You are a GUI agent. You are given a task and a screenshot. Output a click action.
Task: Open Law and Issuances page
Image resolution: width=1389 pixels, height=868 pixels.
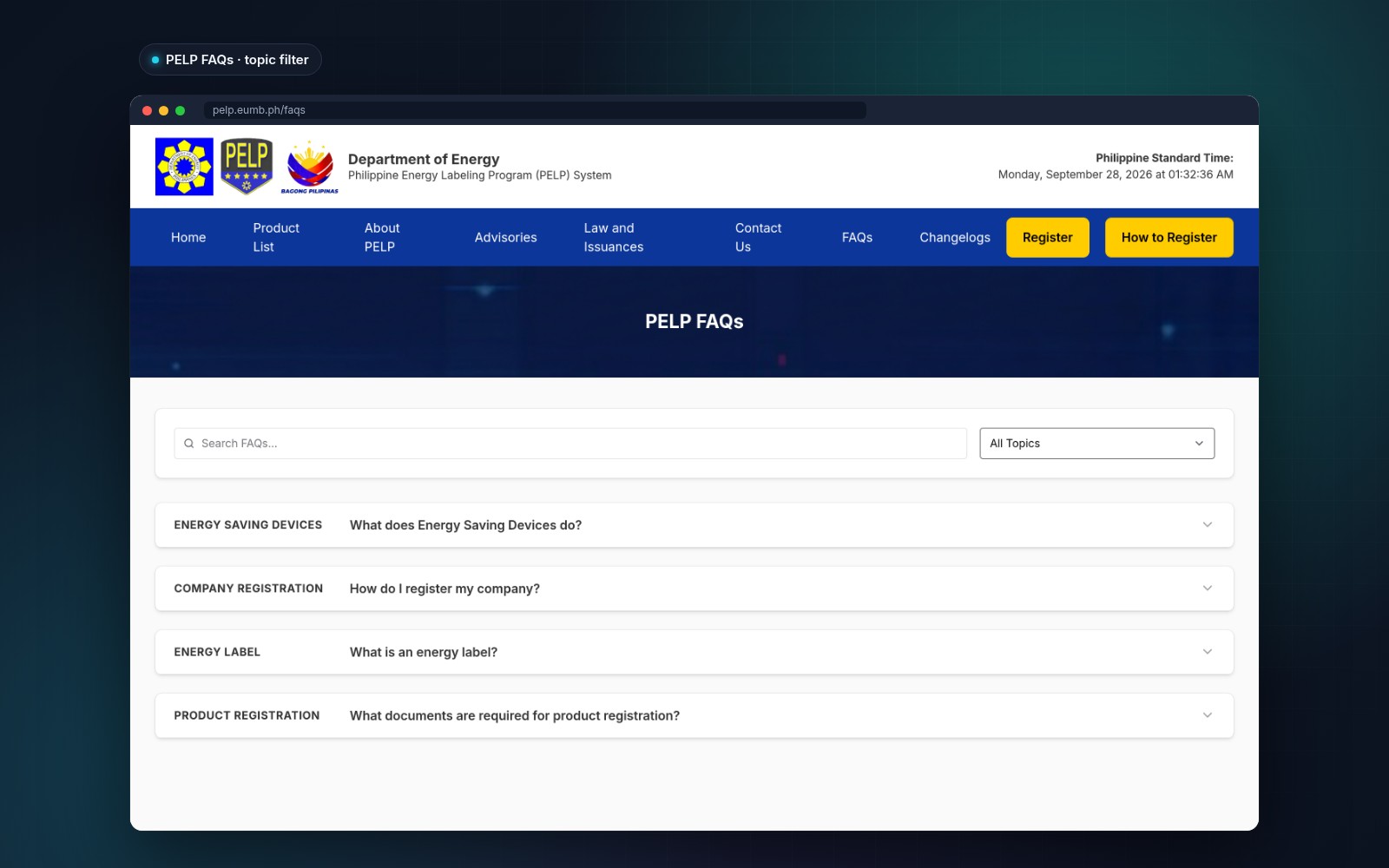point(614,238)
